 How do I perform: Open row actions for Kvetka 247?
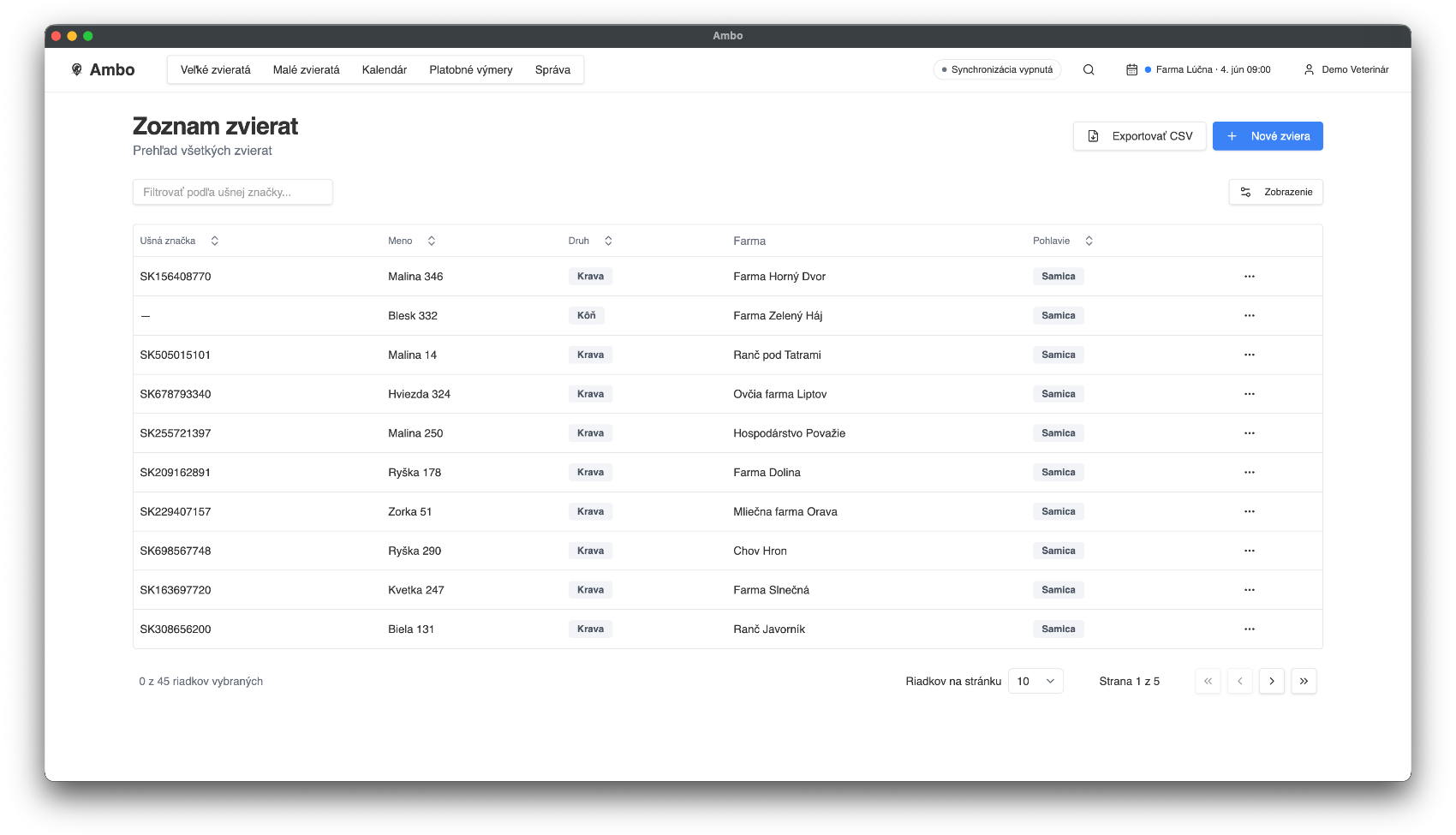pos(1250,590)
